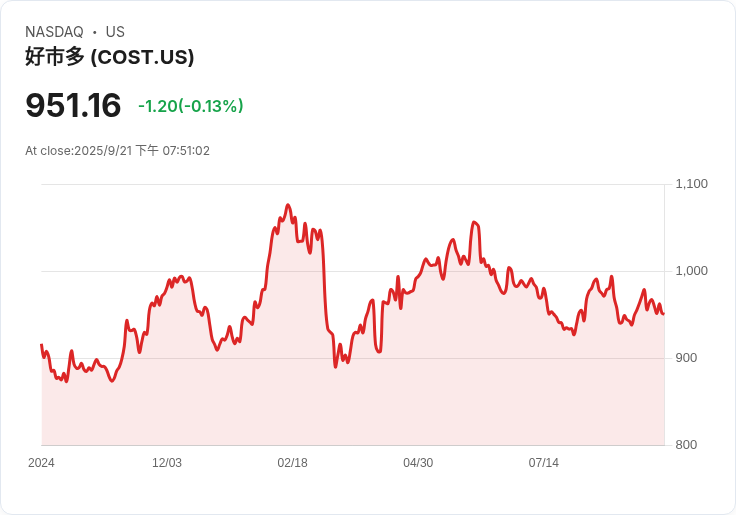
Task: Select the -1.20(-0.13%) price change text
Action: pos(191,106)
